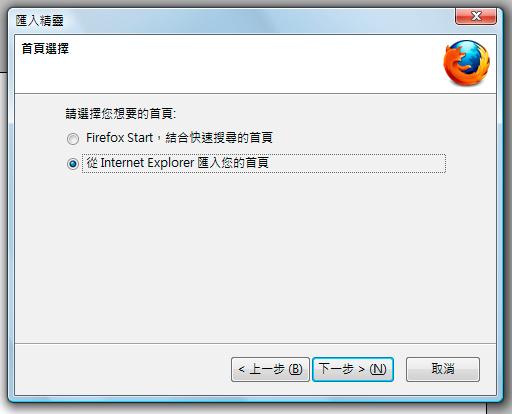Image resolution: width=512 pixels, height=414 pixels.
Task: Click the prompt text '請選擇您想要的首頁:'
Action: coord(121,114)
